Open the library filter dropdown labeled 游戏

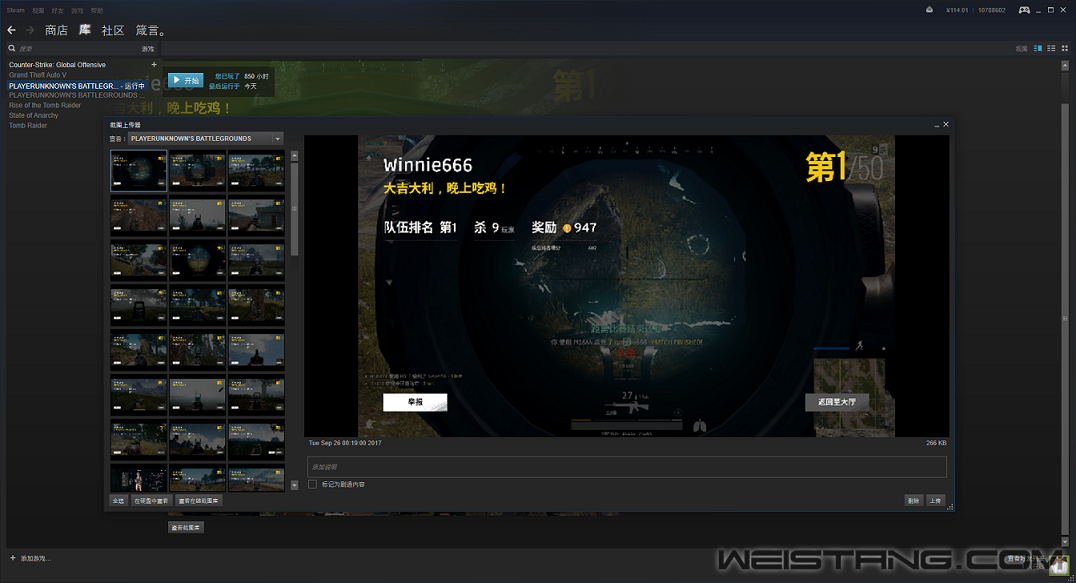[x=148, y=49]
